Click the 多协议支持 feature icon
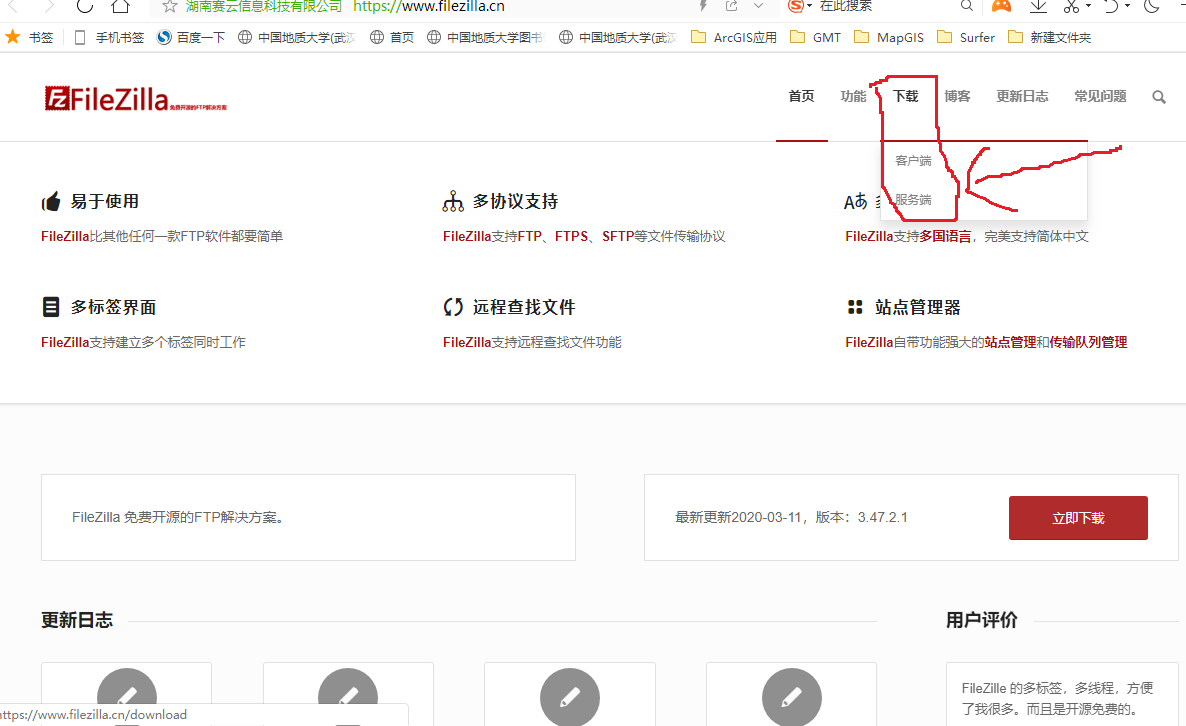This screenshot has width=1186, height=726. [453, 199]
